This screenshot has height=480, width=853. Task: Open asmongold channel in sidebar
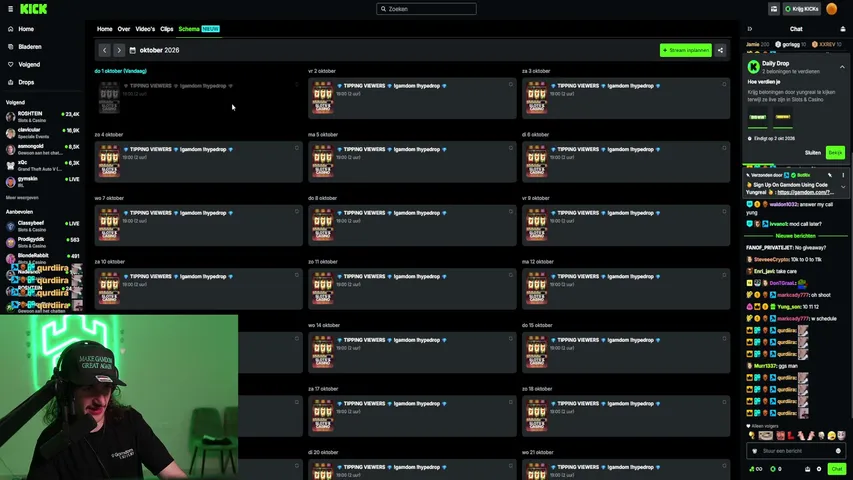pyautogui.click(x=42, y=149)
